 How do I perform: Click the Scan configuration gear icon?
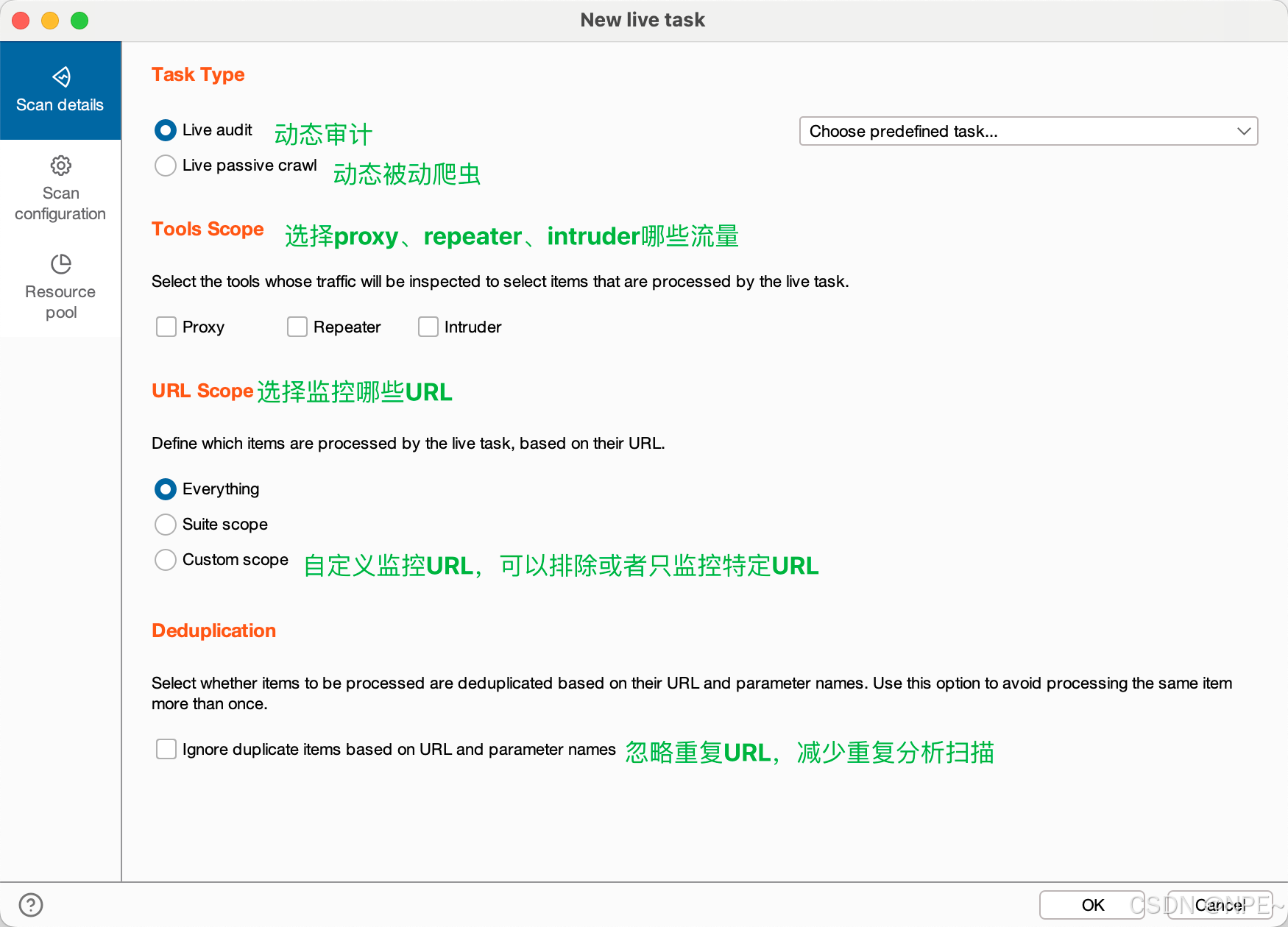[60, 166]
